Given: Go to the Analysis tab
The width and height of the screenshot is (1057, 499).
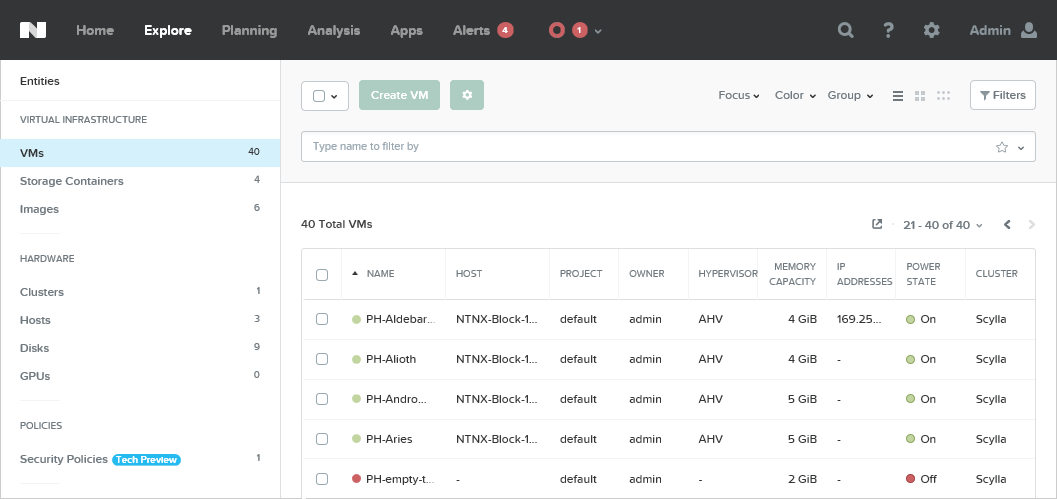Looking at the screenshot, I should pos(333,30).
